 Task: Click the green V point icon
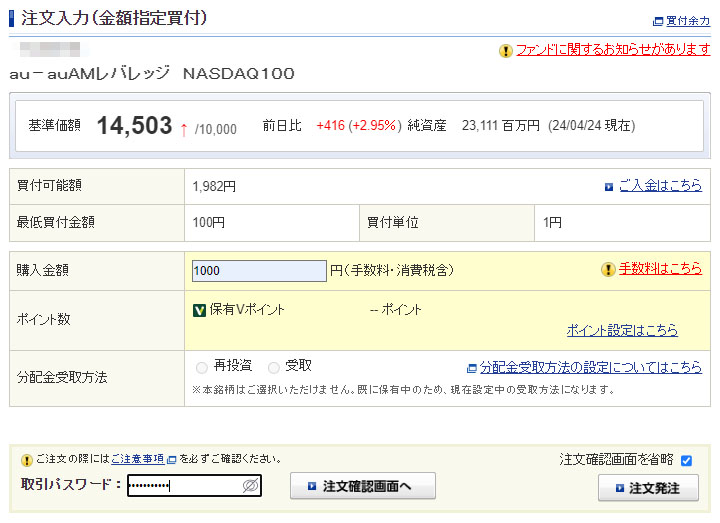199,310
